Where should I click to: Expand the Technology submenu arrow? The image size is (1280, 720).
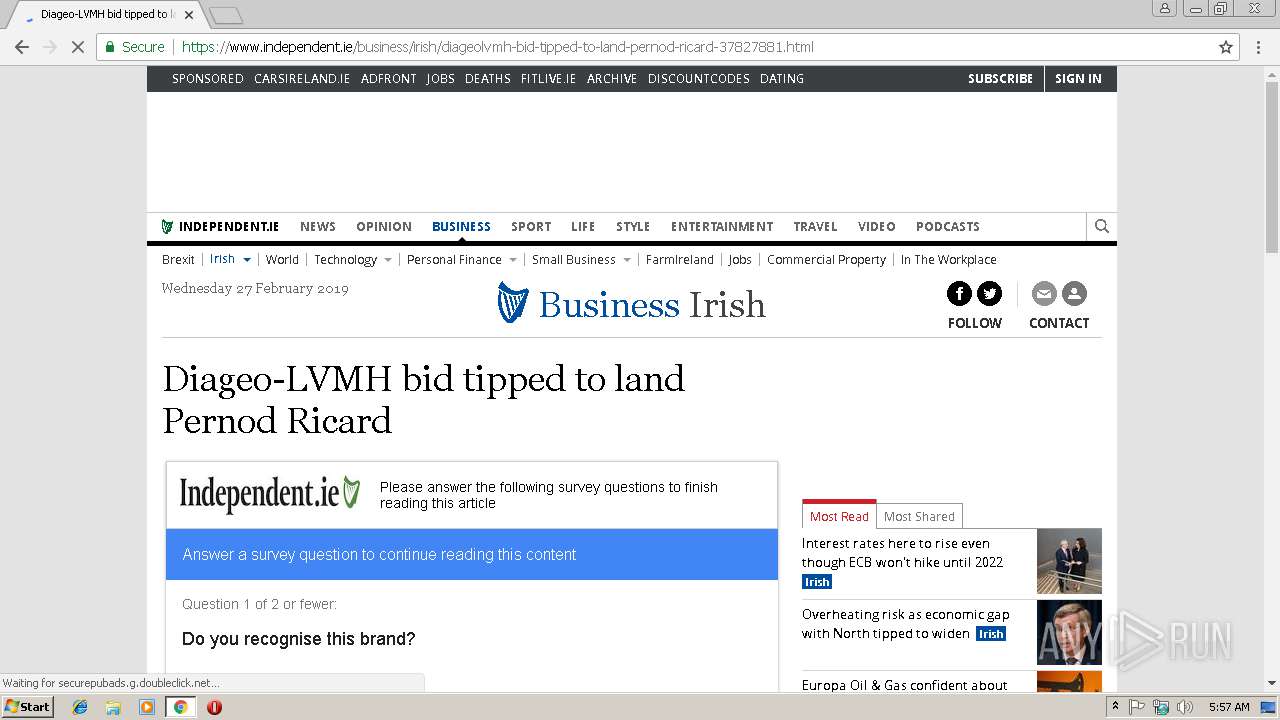click(x=388, y=260)
